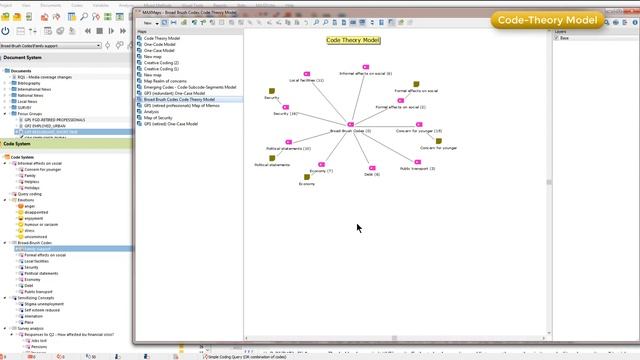Click the pink Security code node icon

click(286, 107)
